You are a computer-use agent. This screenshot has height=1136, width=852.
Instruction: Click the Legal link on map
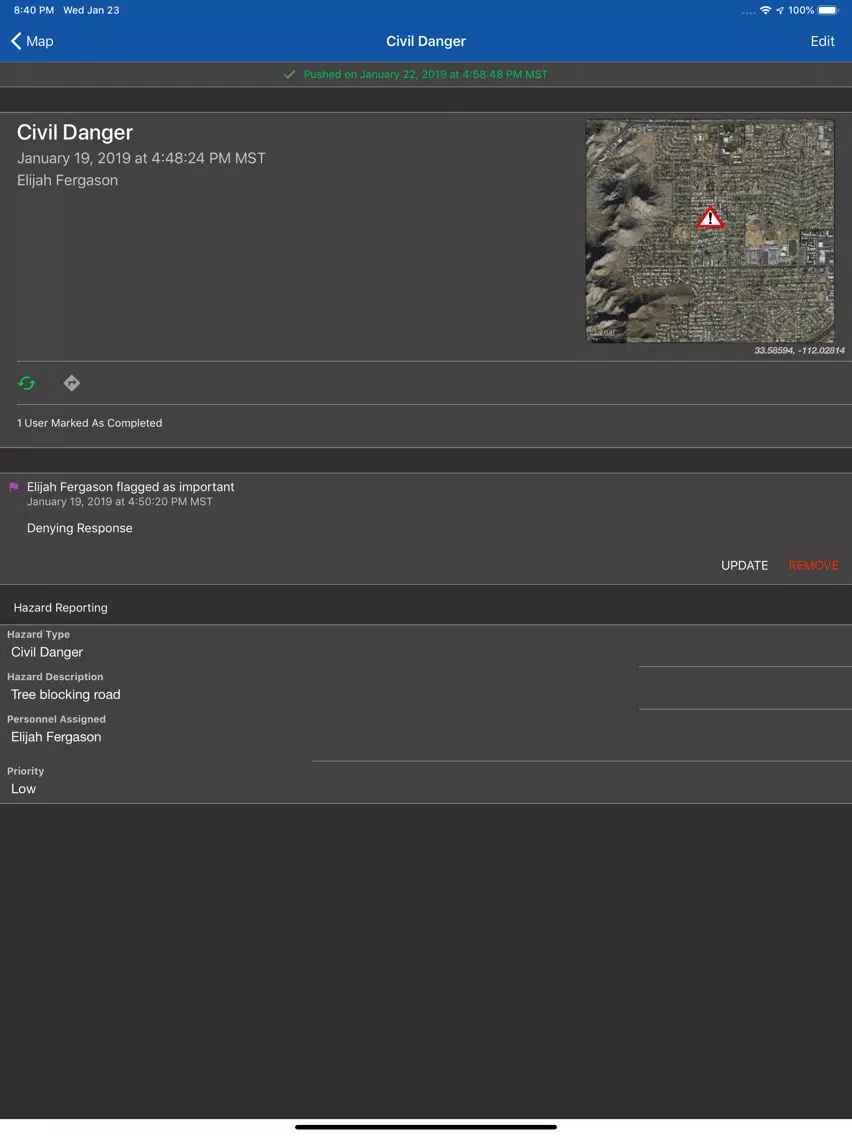[x=604, y=333]
